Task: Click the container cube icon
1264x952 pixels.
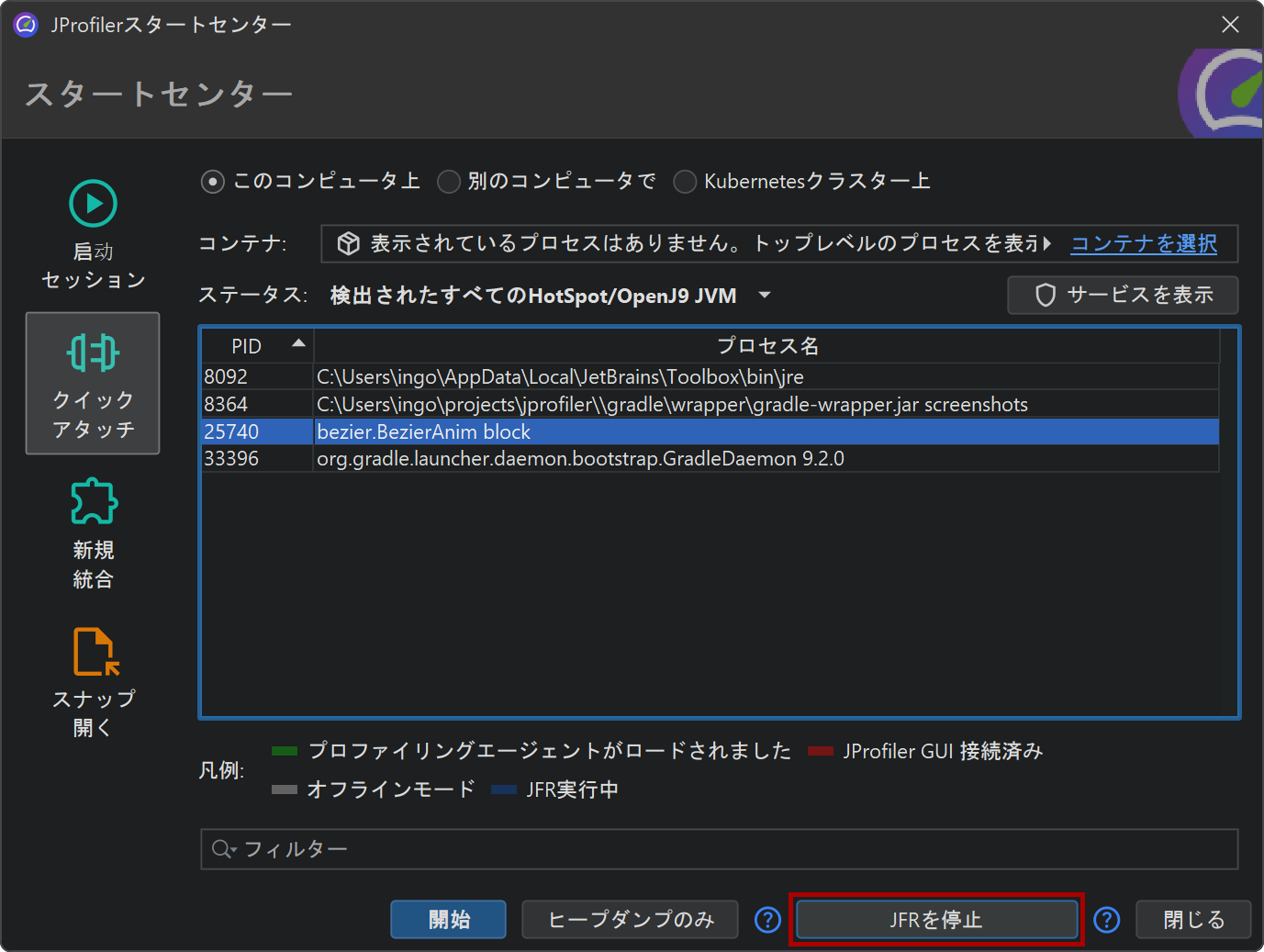Action: coord(348,243)
